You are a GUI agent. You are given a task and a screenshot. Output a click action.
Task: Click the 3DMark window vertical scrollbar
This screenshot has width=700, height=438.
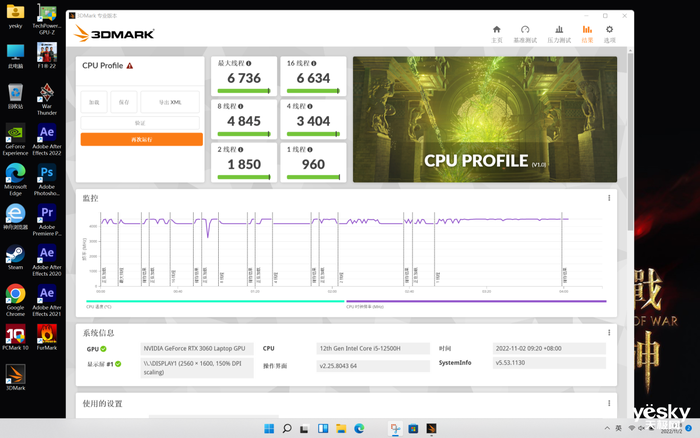pos(630,142)
